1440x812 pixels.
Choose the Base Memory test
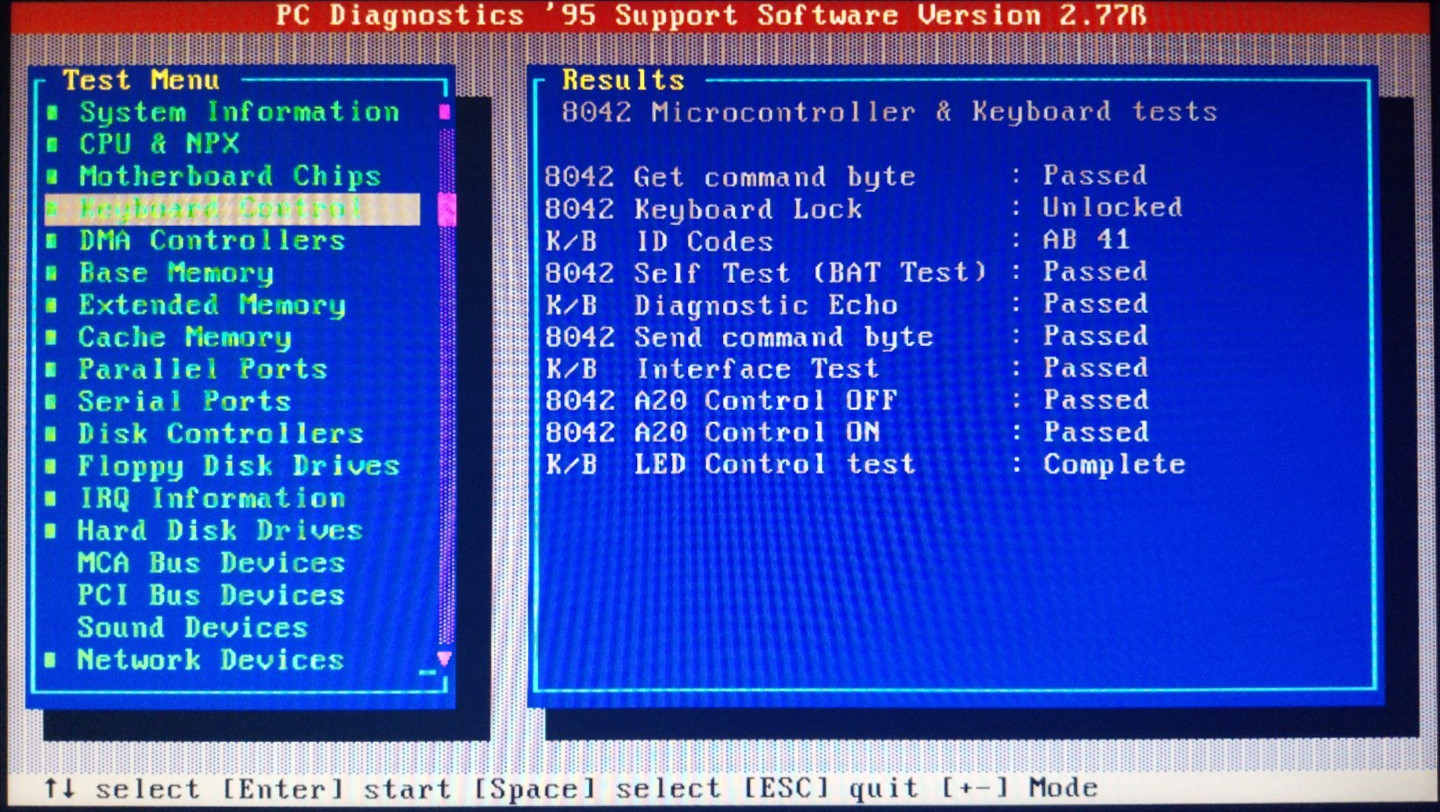176,273
